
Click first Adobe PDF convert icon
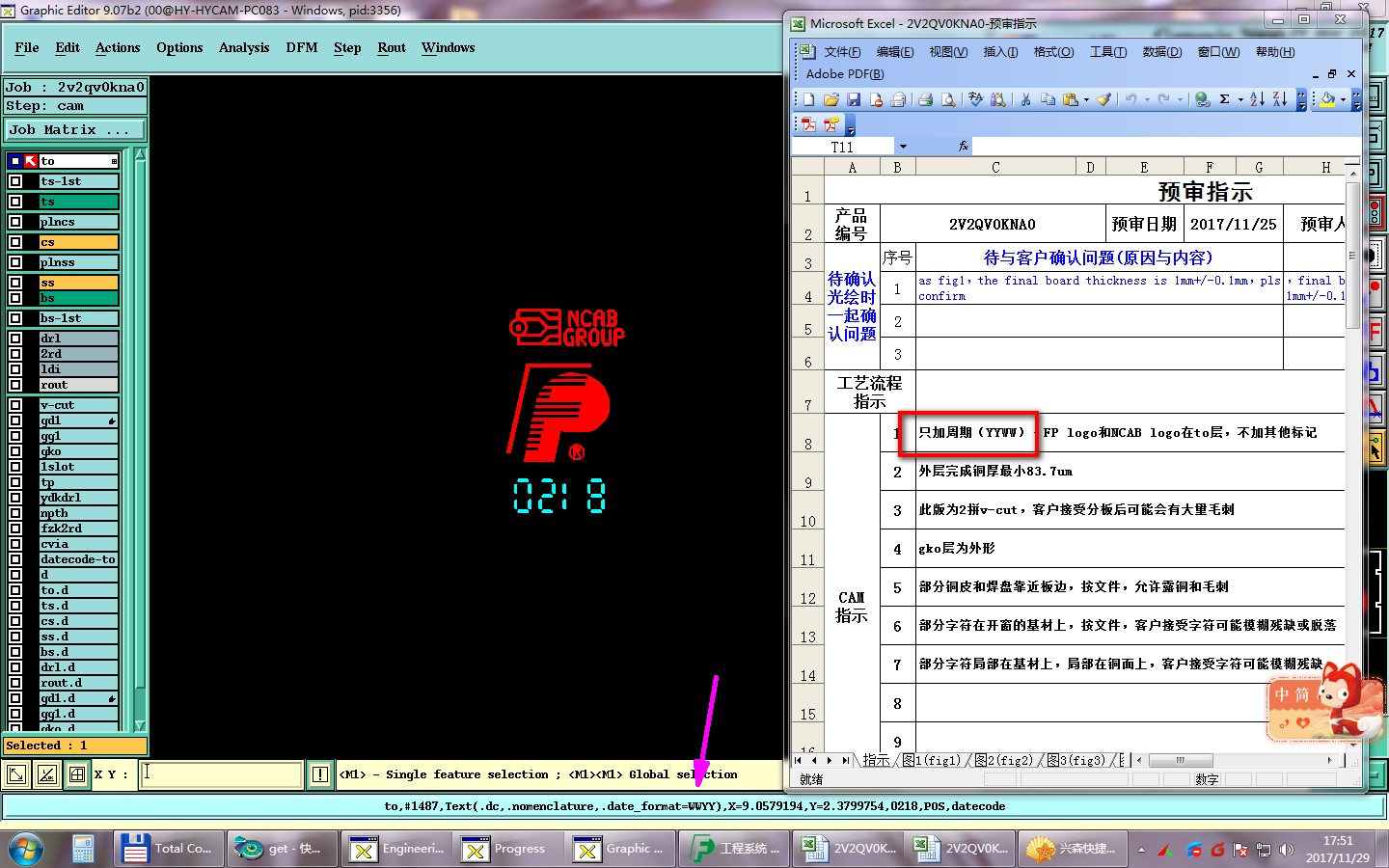click(808, 124)
